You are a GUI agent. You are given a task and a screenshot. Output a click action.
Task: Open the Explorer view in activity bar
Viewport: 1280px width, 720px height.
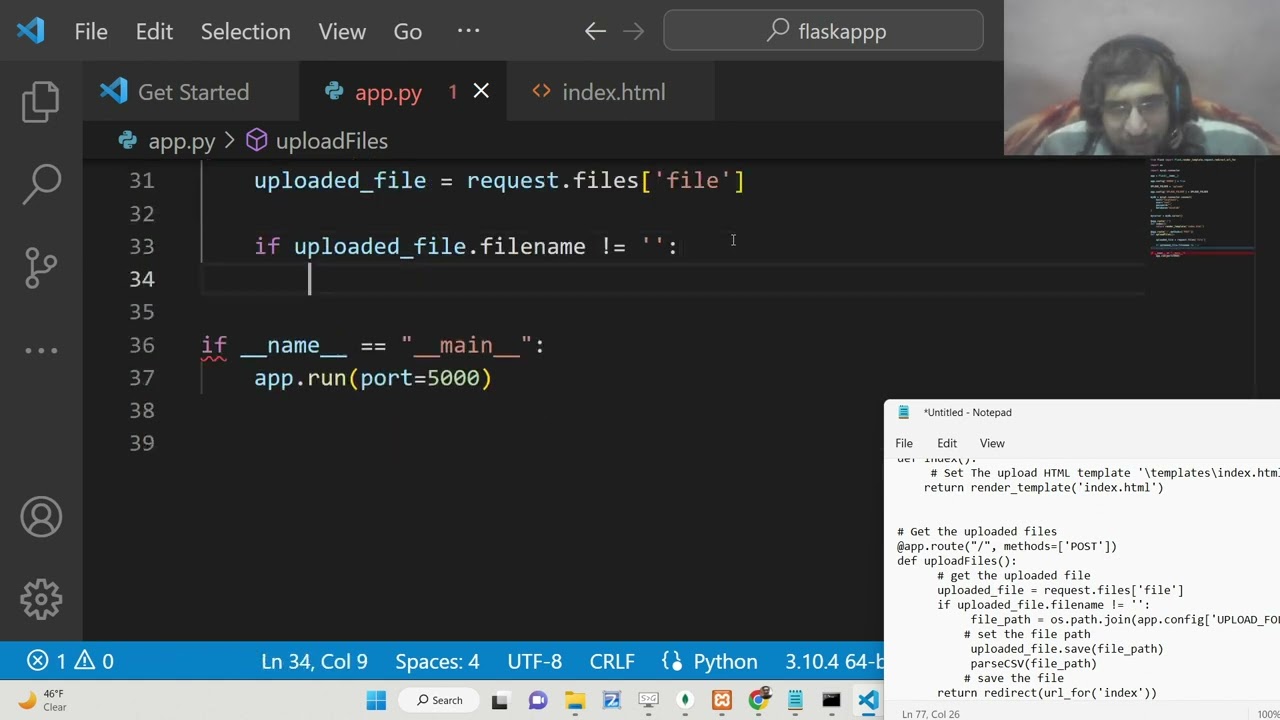coord(41,102)
